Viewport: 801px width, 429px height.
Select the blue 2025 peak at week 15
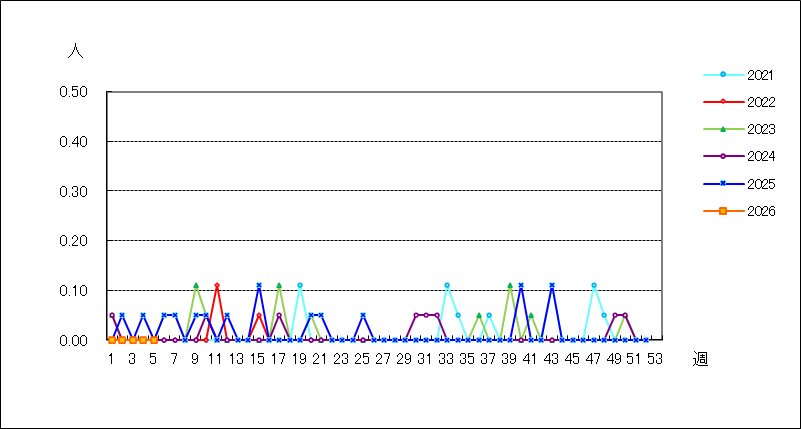coord(258,286)
